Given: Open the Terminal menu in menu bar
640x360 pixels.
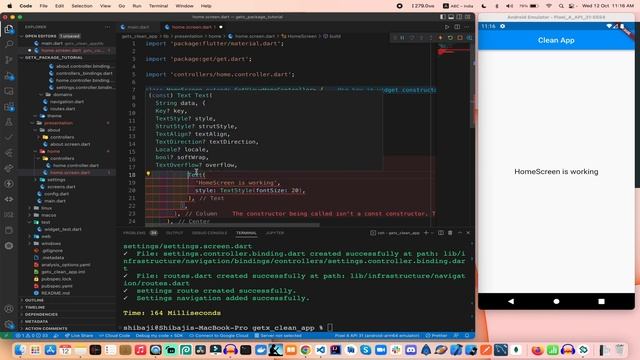Looking at the screenshot, I should click(x=158, y=6).
